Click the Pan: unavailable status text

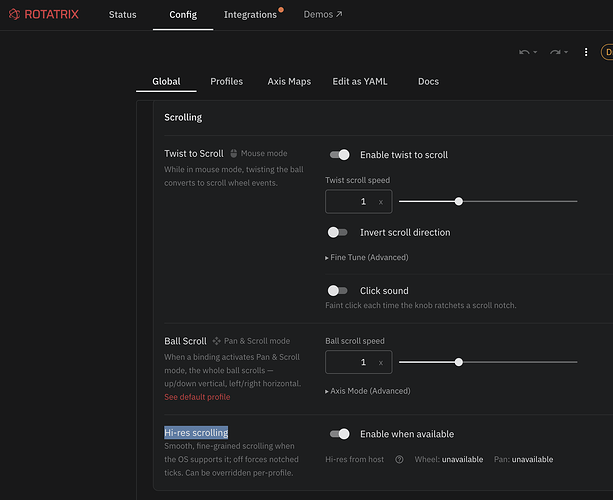click(523, 459)
